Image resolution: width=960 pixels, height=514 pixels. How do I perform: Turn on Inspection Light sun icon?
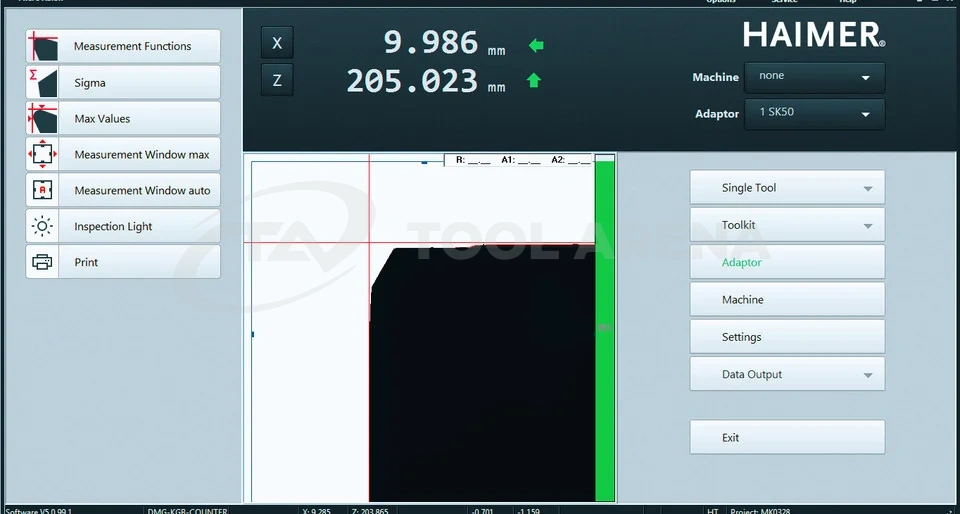pyautogui.click(x=43, y=226)
